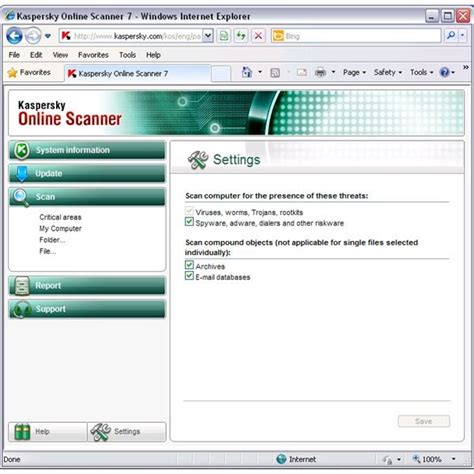
Task: Click the Bing search box
Action: [356, 36]
